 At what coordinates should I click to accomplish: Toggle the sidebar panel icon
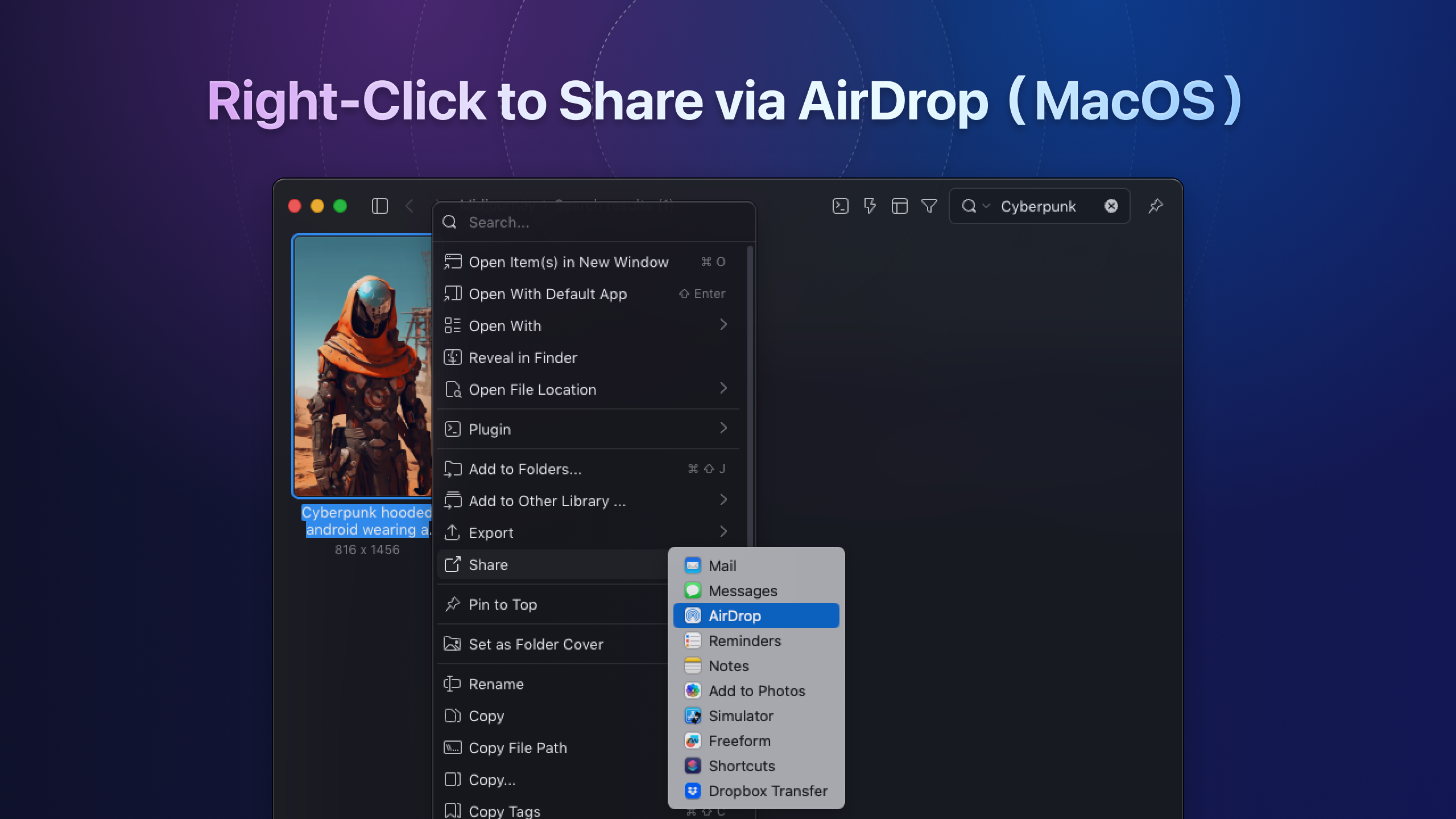tap(379, 206)
